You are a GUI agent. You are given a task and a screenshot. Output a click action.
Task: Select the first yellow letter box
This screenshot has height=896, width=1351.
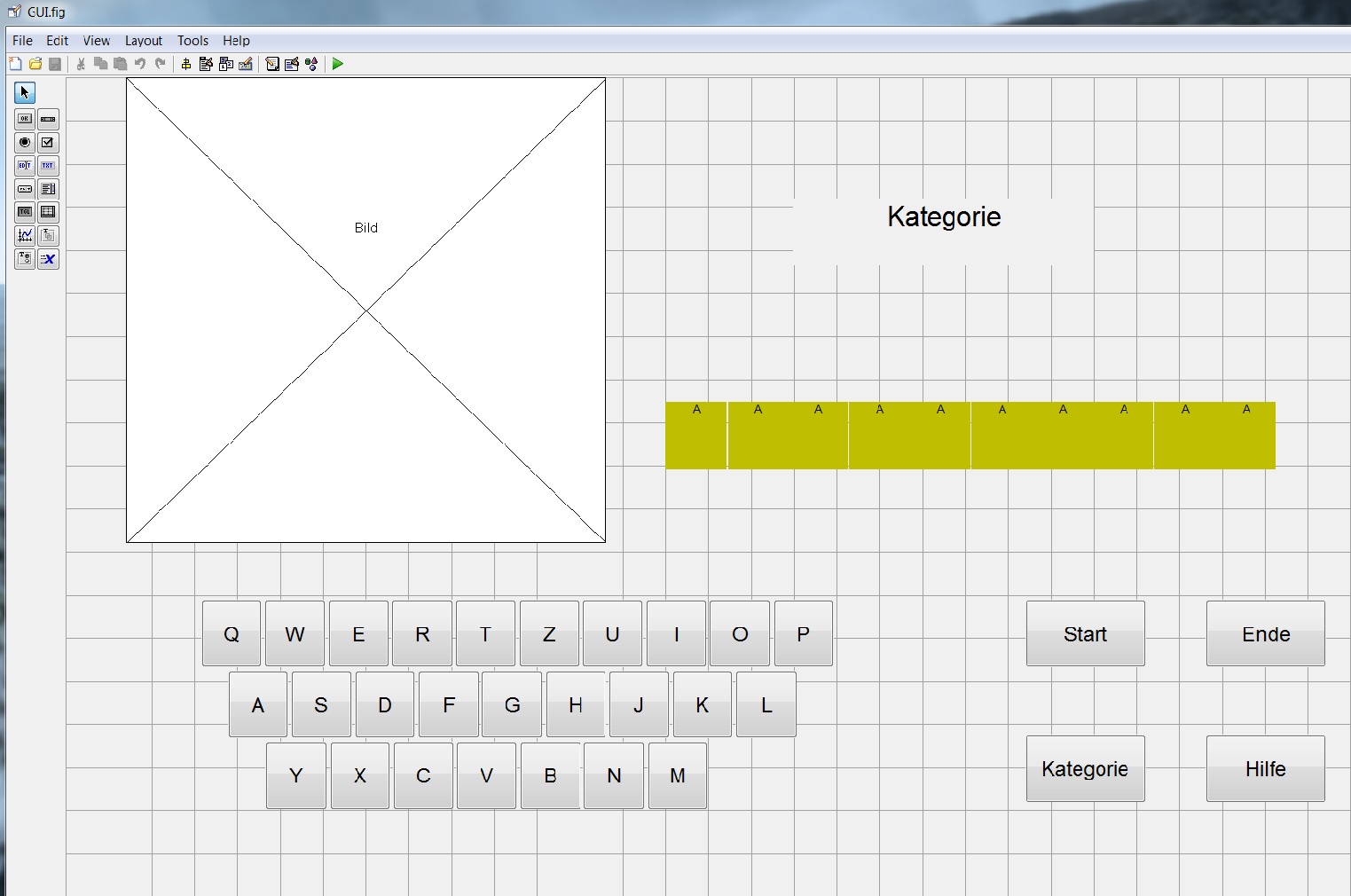tap(696, 436)
